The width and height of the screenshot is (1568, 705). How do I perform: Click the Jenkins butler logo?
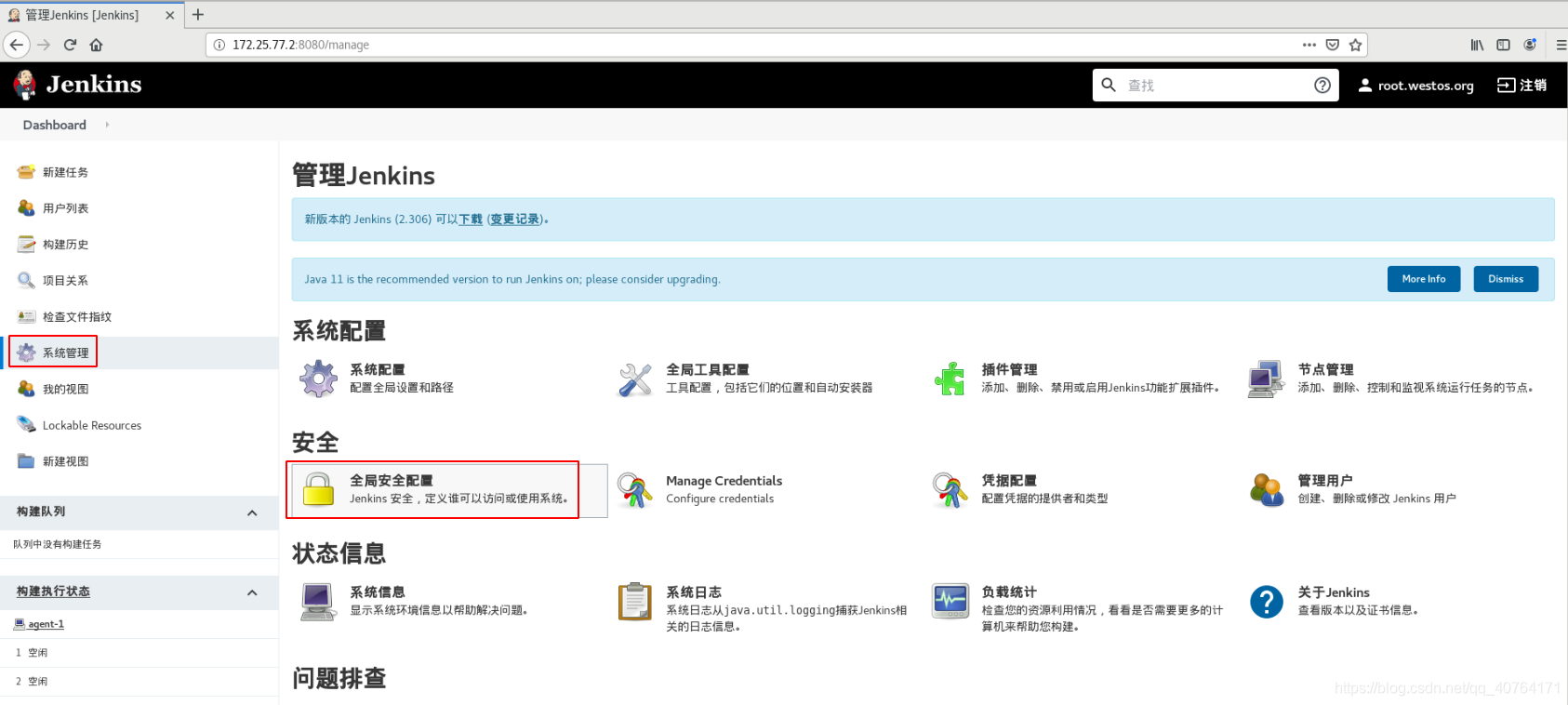pos(25,85)
